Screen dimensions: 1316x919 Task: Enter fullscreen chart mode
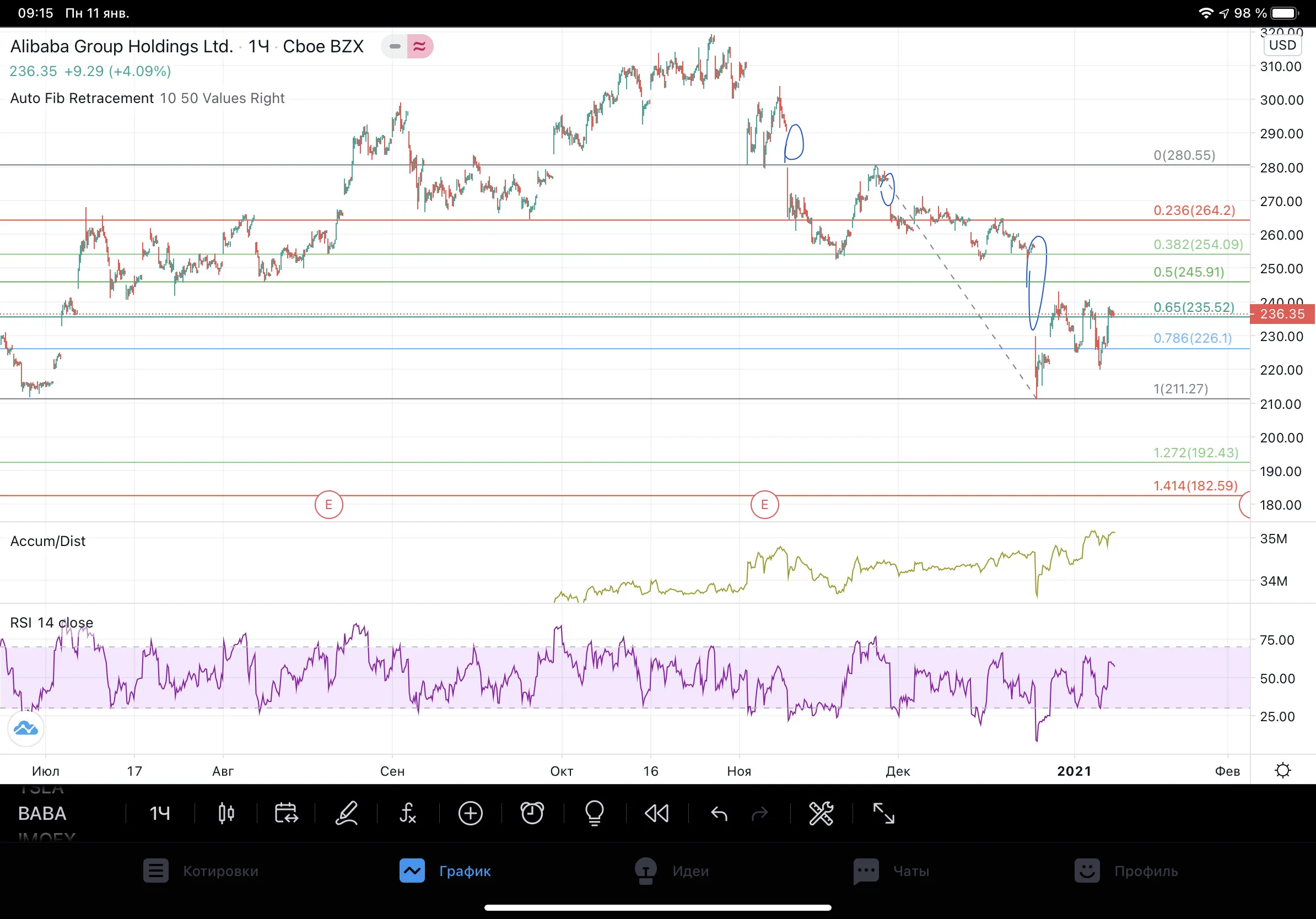[x=883, y=813]
